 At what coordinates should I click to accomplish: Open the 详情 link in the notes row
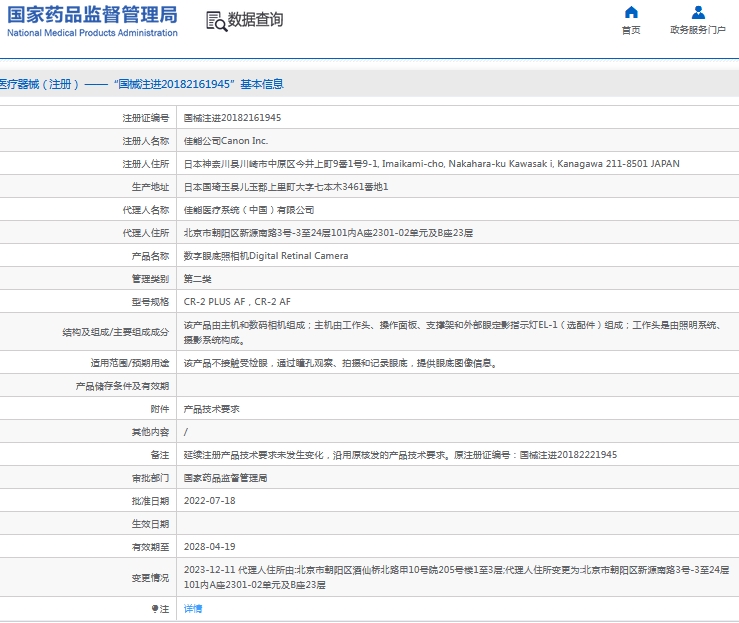coord(193,609)
